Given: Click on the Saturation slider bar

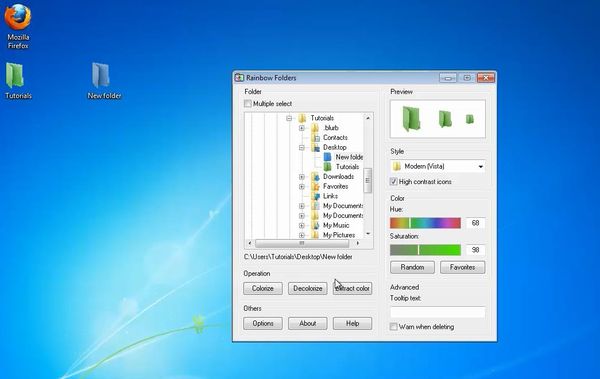Looking at the screenshot, I should click(x=425, y=250).
